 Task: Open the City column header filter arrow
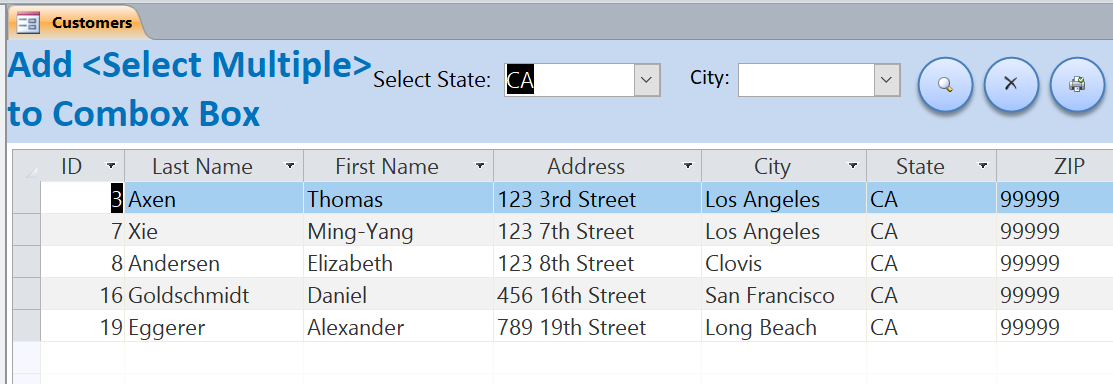[x=852, y=166]
